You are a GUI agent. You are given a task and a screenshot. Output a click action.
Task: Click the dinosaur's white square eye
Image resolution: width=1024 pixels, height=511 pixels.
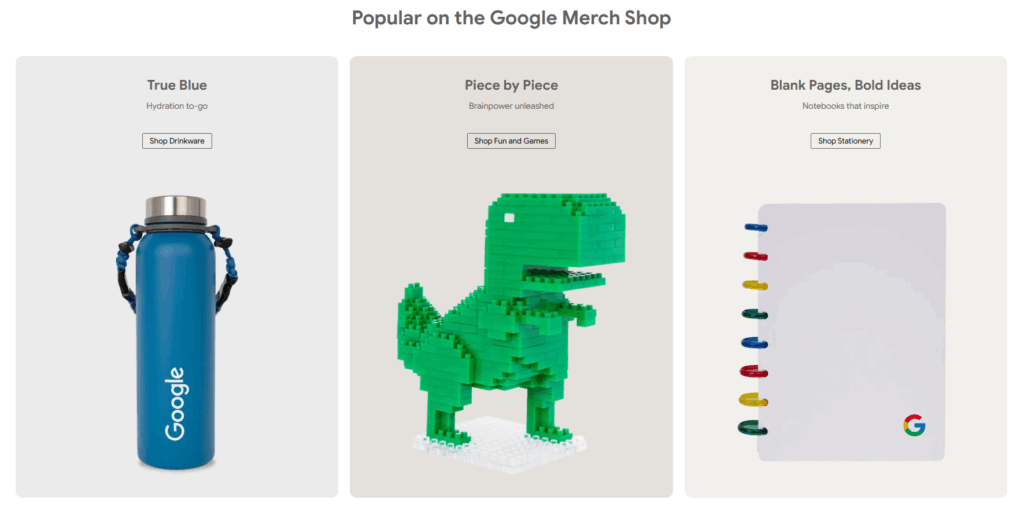pyautogui.click(x=508, y=218)
